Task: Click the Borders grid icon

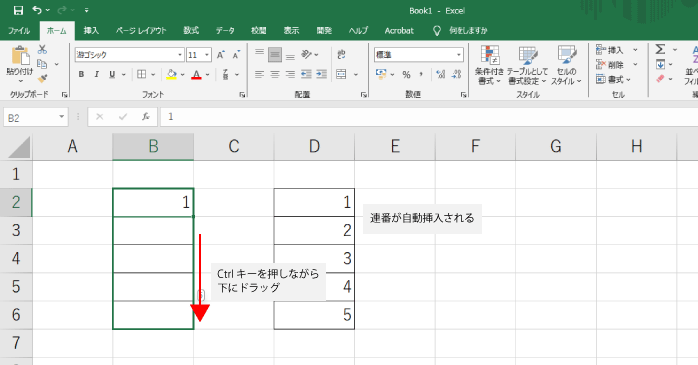Action: [142, 74]
